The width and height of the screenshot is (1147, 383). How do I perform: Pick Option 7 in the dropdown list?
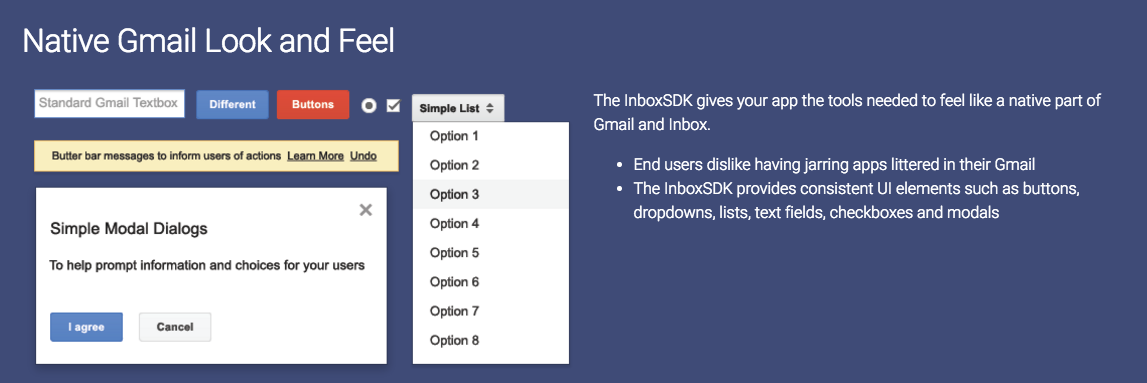point(491,311)
